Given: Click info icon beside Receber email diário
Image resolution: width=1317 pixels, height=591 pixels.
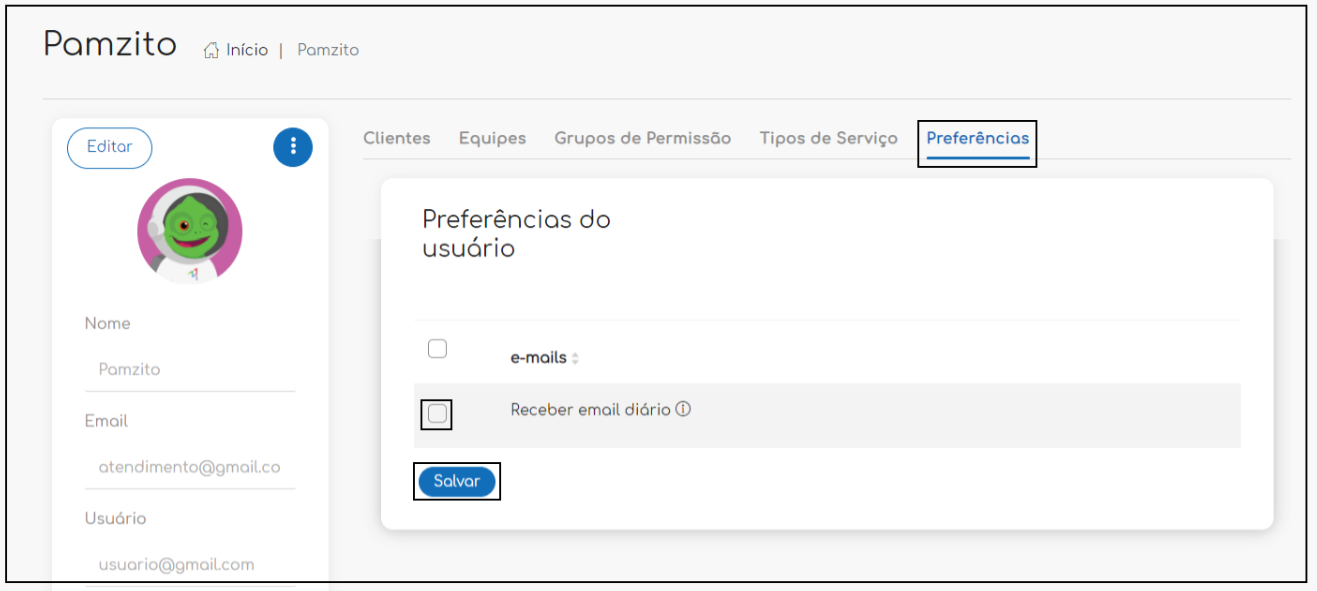Looking at the screenshot, I should coord(684,409).
